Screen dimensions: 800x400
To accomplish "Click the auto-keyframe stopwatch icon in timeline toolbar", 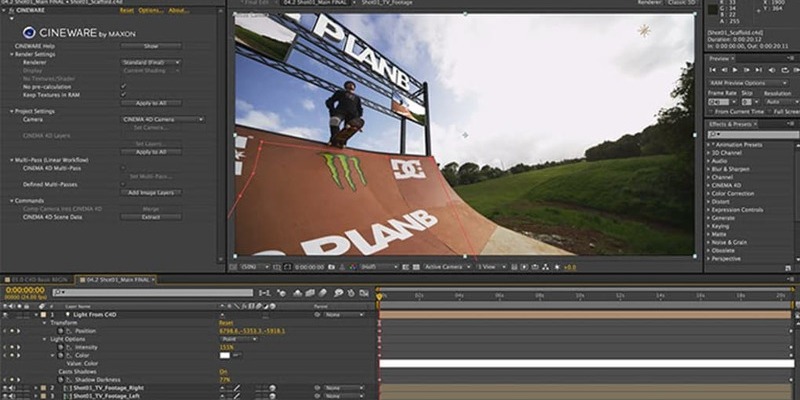I will [x=351, y=293].
